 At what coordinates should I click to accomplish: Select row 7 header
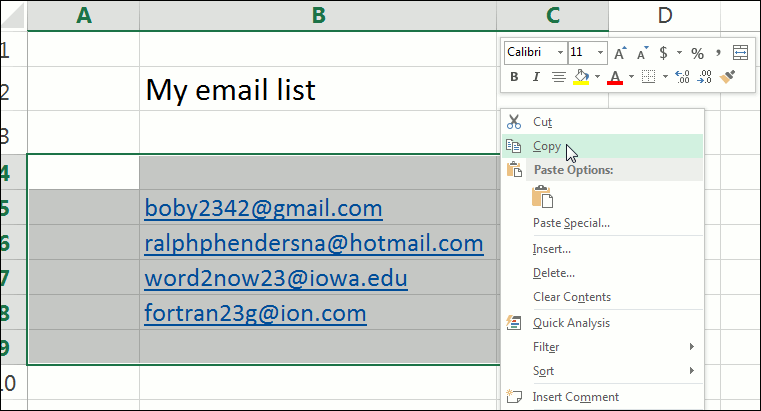pos(14,277)
